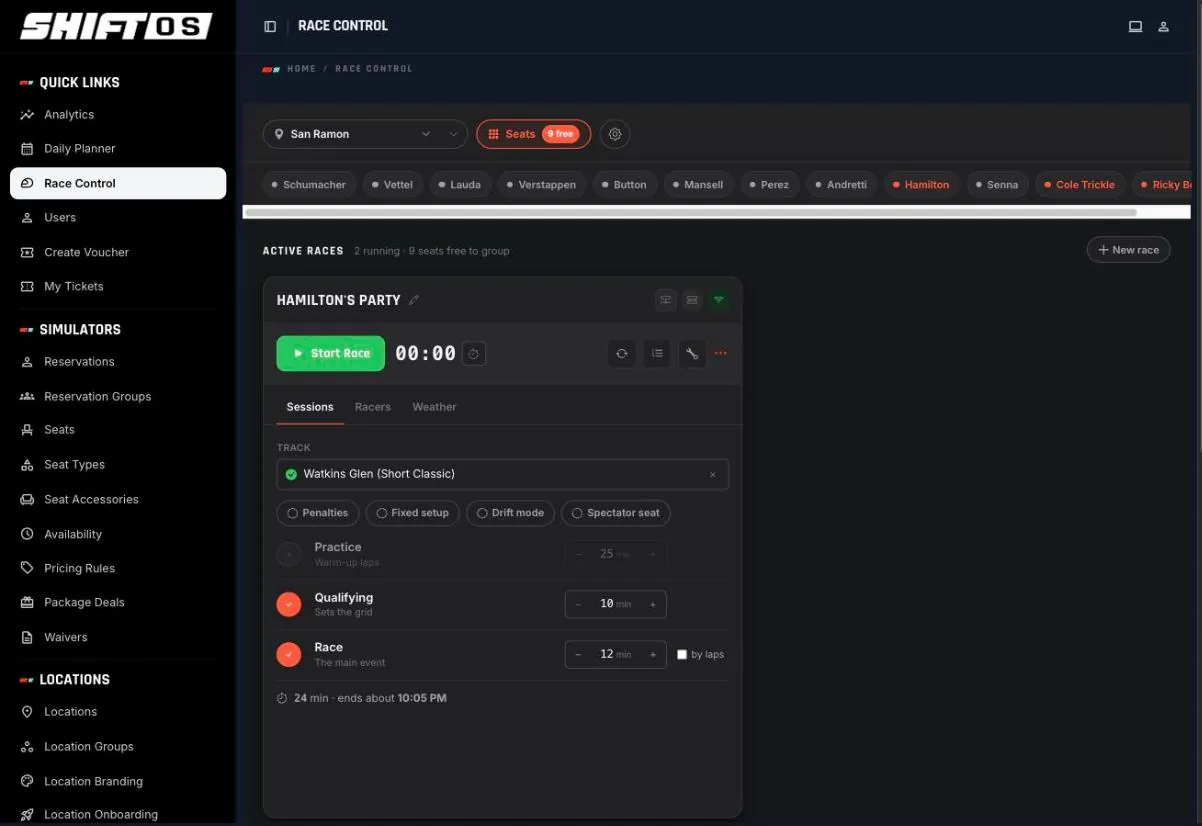Image resolution: width=1202 pixels, height=826 pixels.
Task: Switch to the Weather tab
Action: coord(434,407)
